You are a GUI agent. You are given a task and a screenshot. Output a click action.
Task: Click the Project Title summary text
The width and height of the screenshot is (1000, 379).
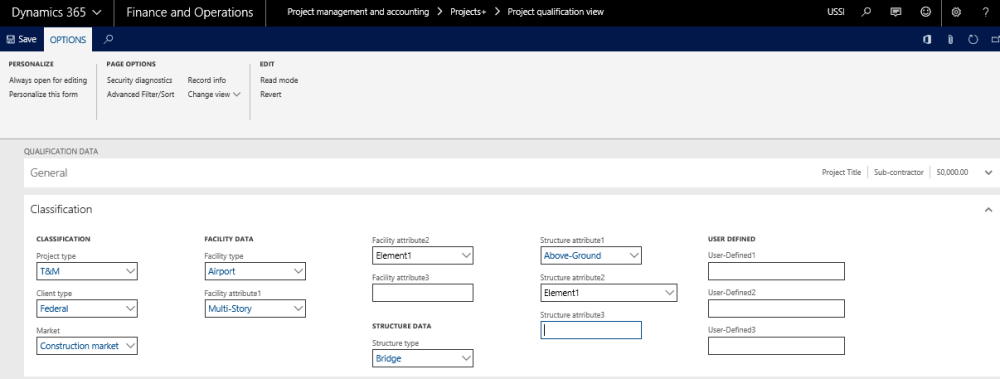click(x=841, y=173)
